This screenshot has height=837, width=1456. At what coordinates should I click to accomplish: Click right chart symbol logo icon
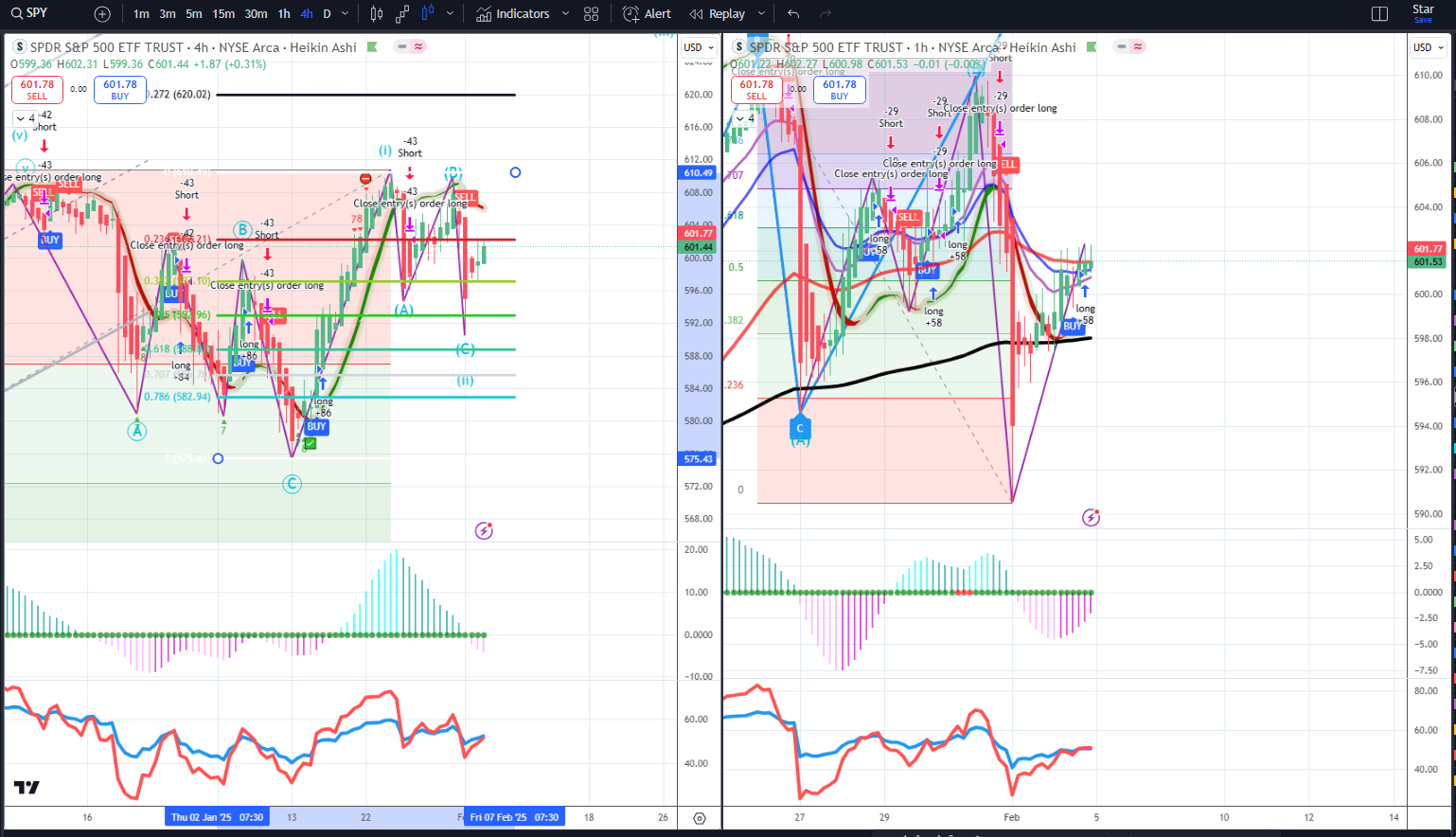[738, 47]
